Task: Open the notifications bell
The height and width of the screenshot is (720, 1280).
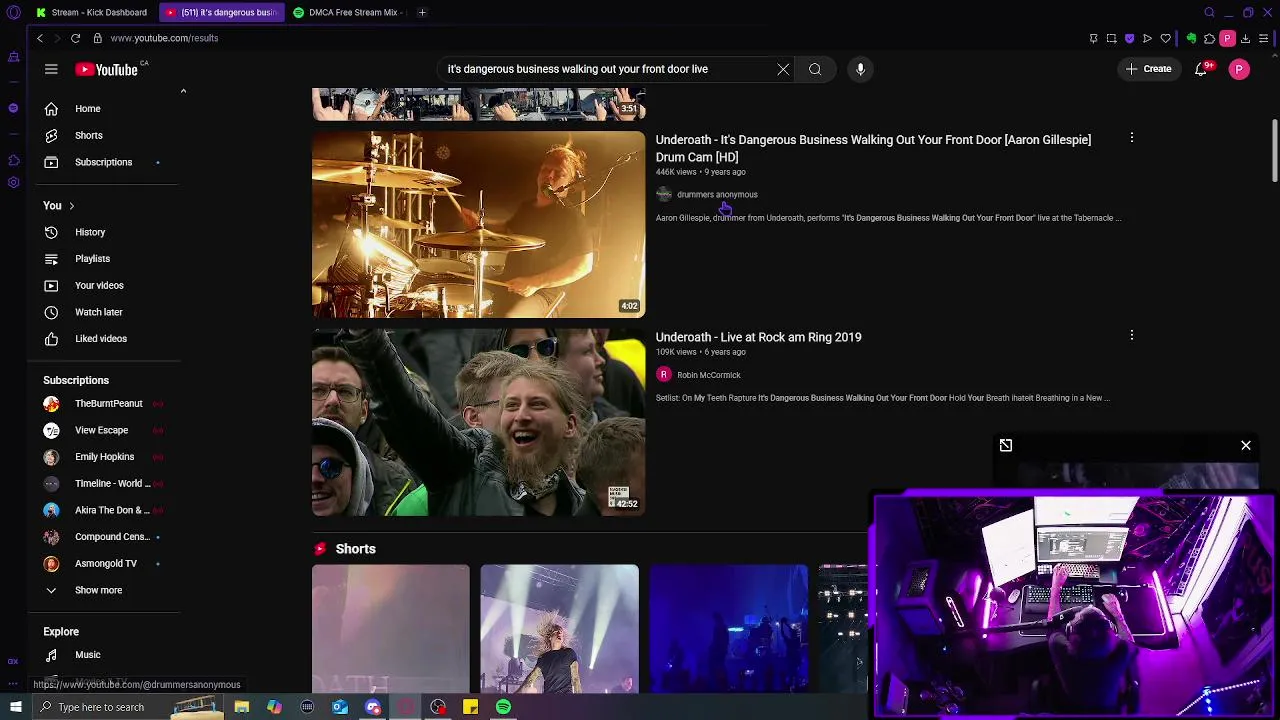Action: [x=1201, y=69]
